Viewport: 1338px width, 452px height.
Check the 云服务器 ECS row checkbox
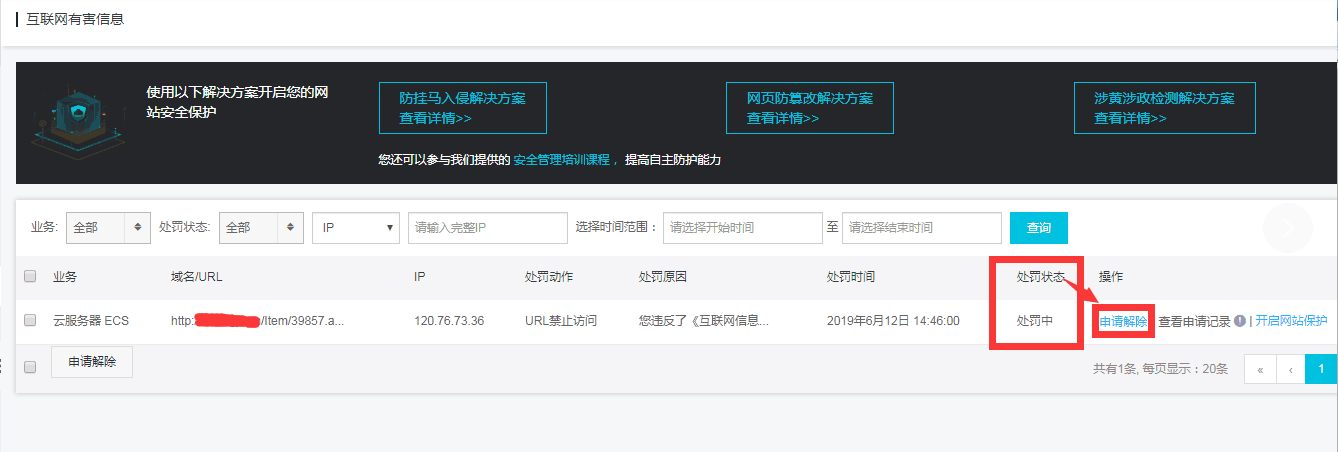[30, 321]
